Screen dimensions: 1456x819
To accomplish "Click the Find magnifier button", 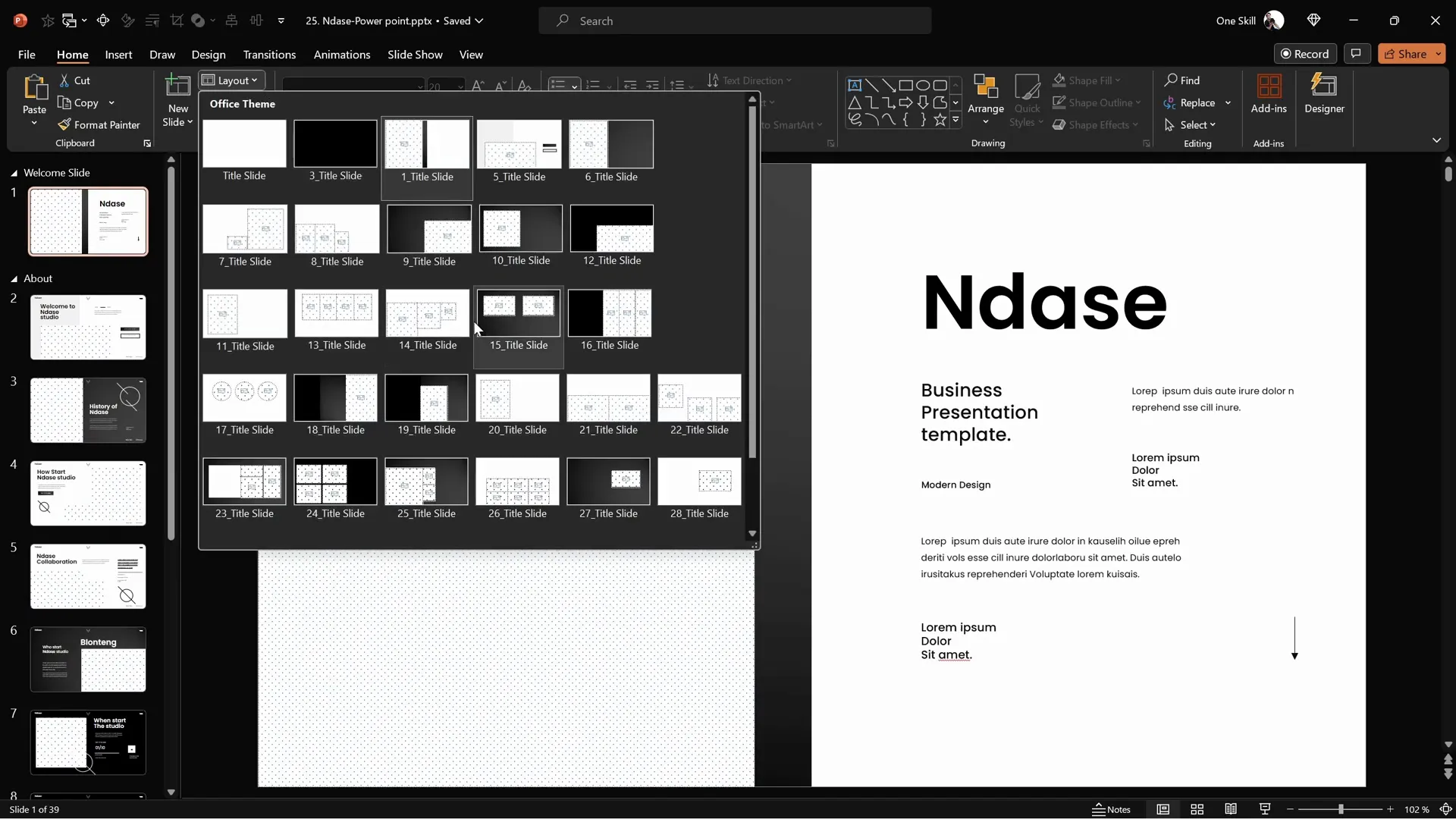I will point(1182,80).
